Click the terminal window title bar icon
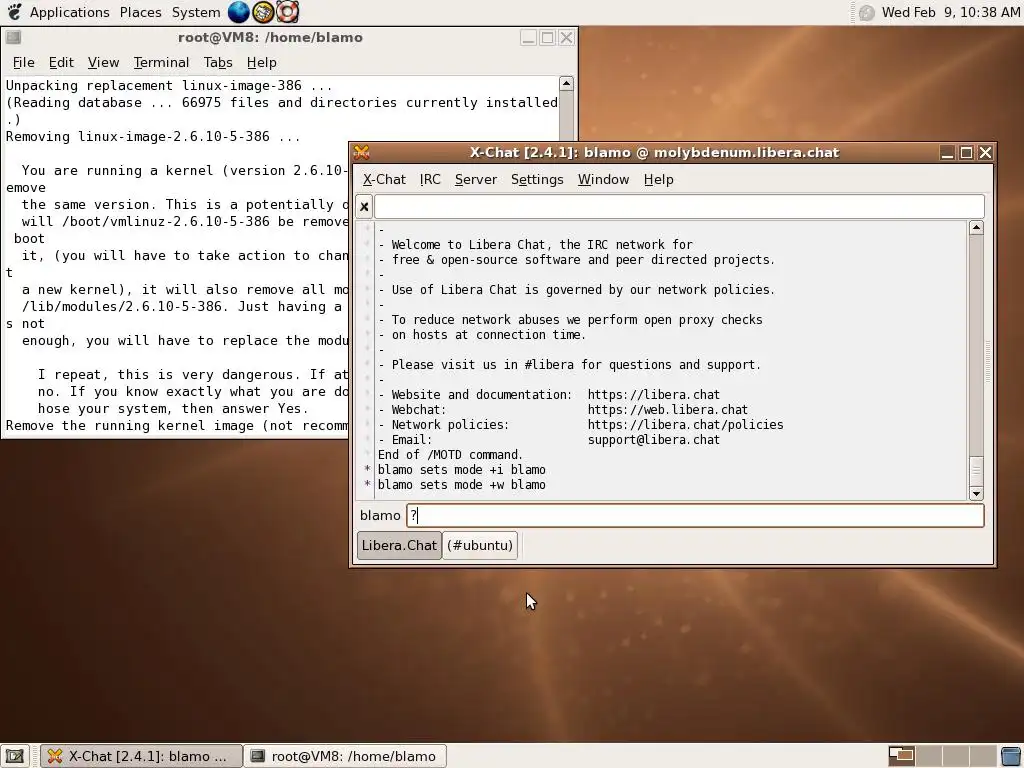 [x=13, y=37]
